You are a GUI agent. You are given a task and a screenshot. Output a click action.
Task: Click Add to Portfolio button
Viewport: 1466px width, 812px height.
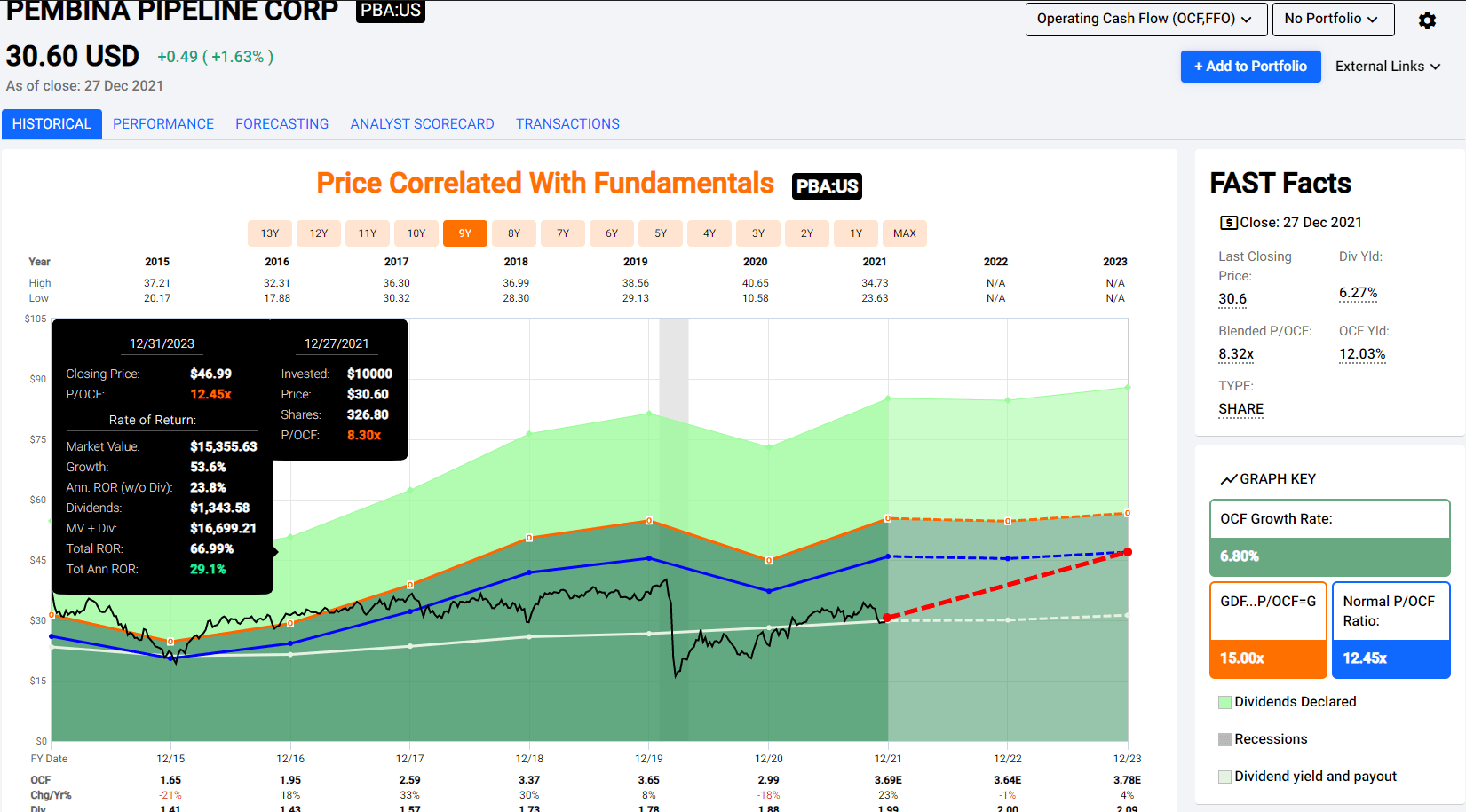[x=1250, y=67]
